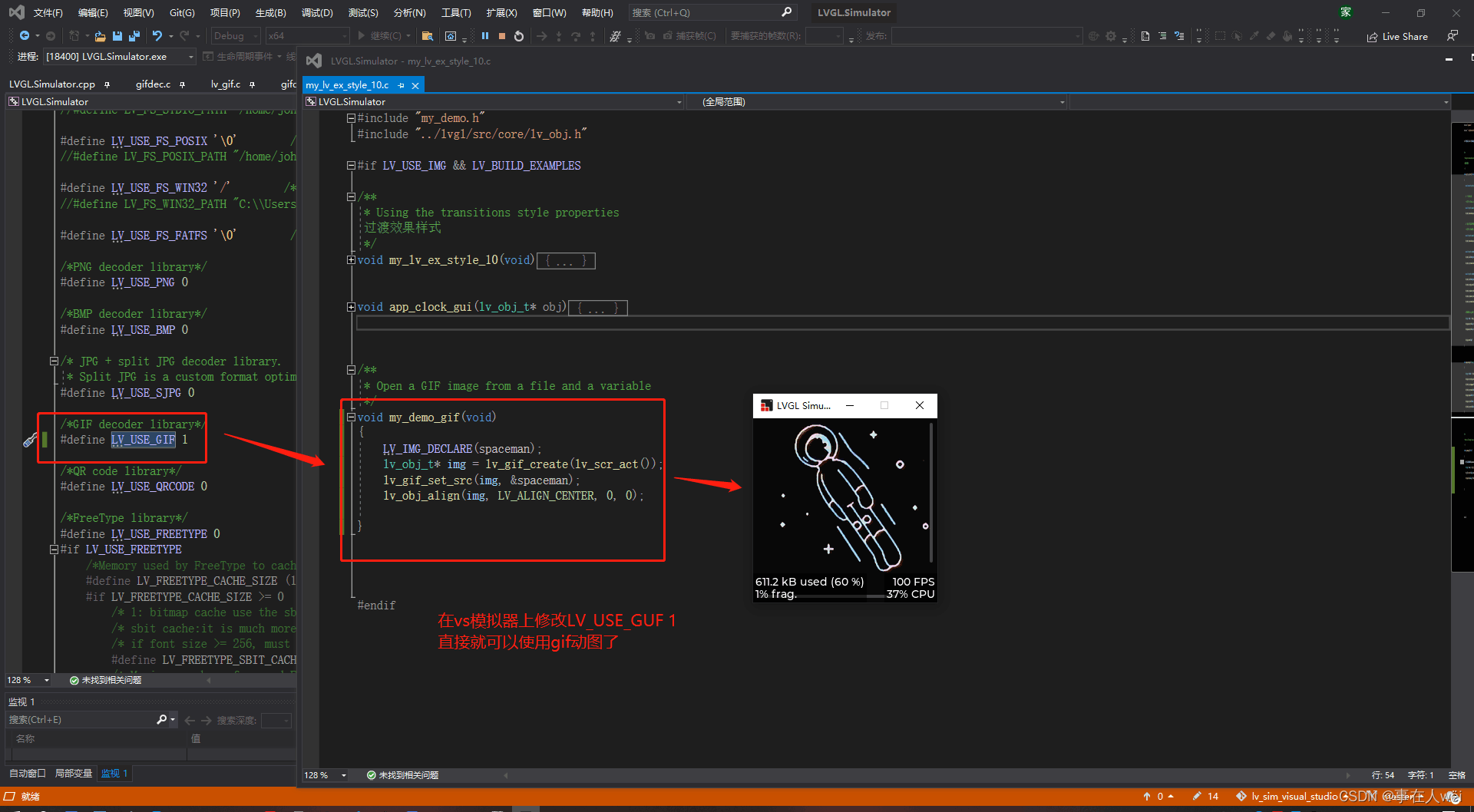Expand collapsed my_lv_ex_style_10 function
The width and height of the screenshot is (1474, 812).
pyautogui.click(x=351, y=260)
